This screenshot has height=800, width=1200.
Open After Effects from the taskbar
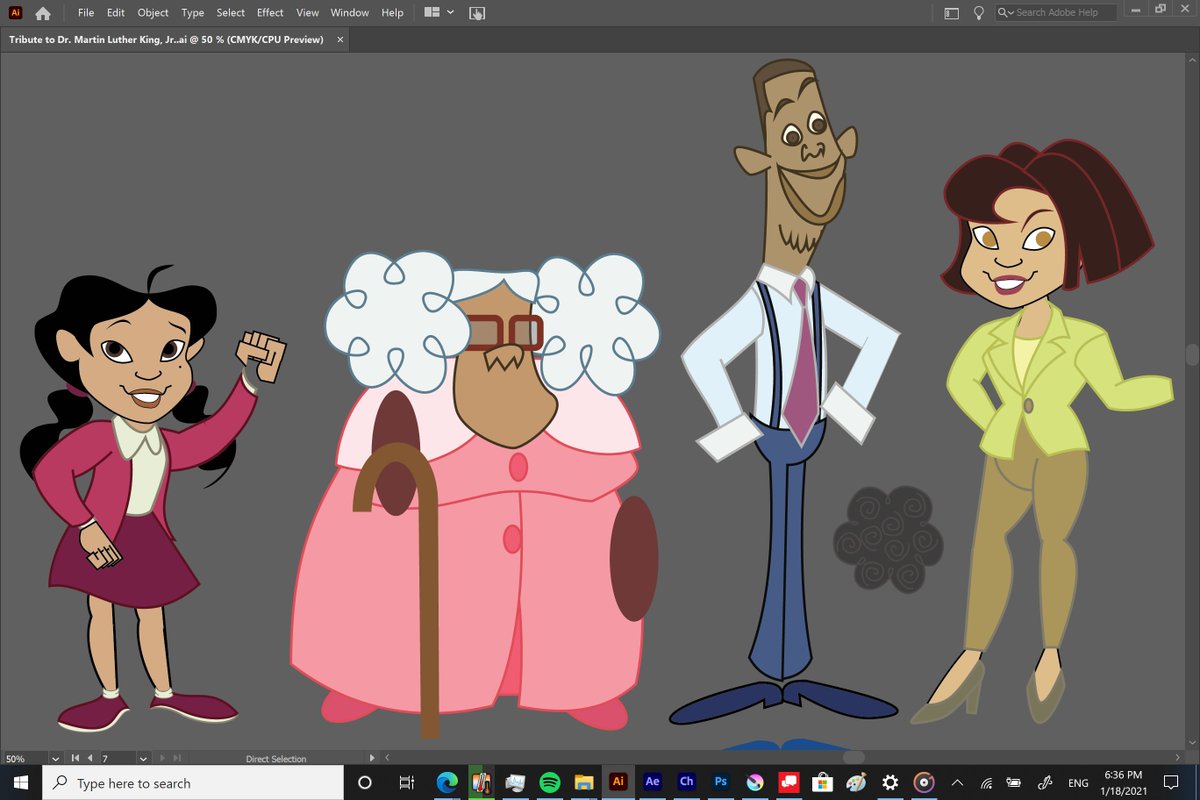652,783
